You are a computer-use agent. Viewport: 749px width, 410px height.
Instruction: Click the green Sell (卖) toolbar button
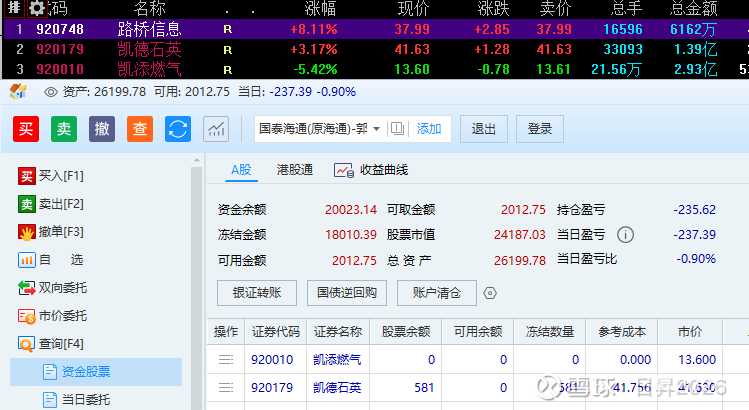tap(64, 129)
